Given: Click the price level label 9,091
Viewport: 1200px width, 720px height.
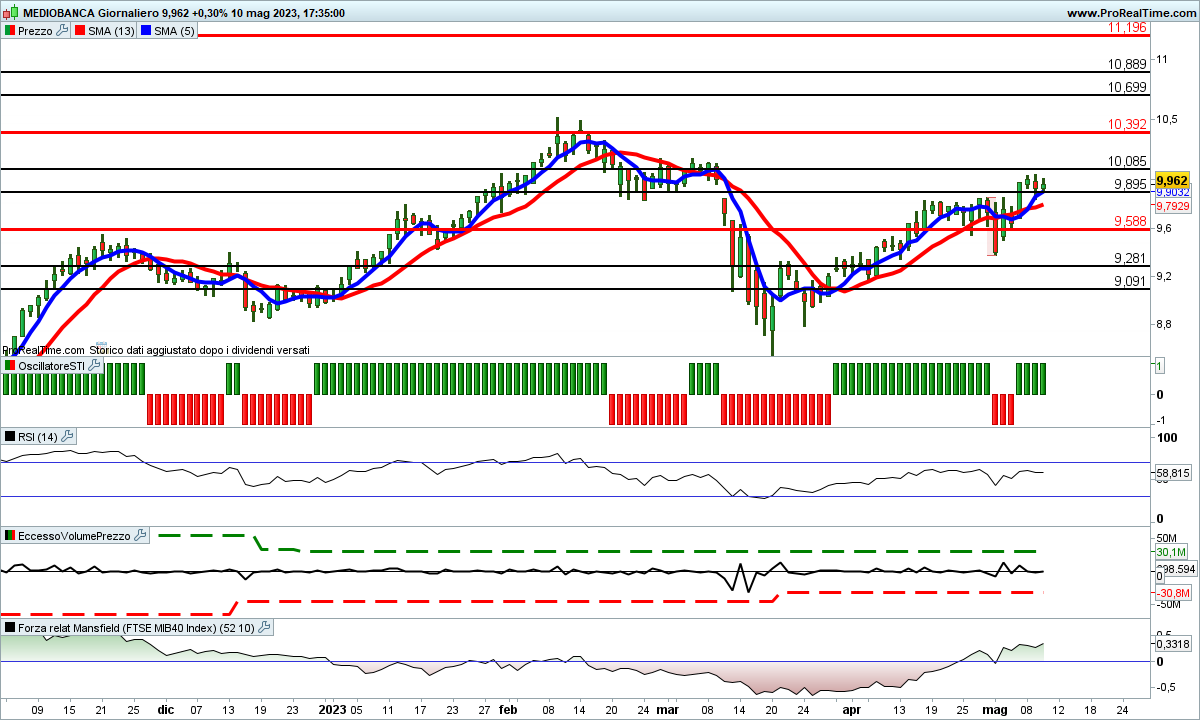Looking at the screenshot, I should tap(1129, 281).
